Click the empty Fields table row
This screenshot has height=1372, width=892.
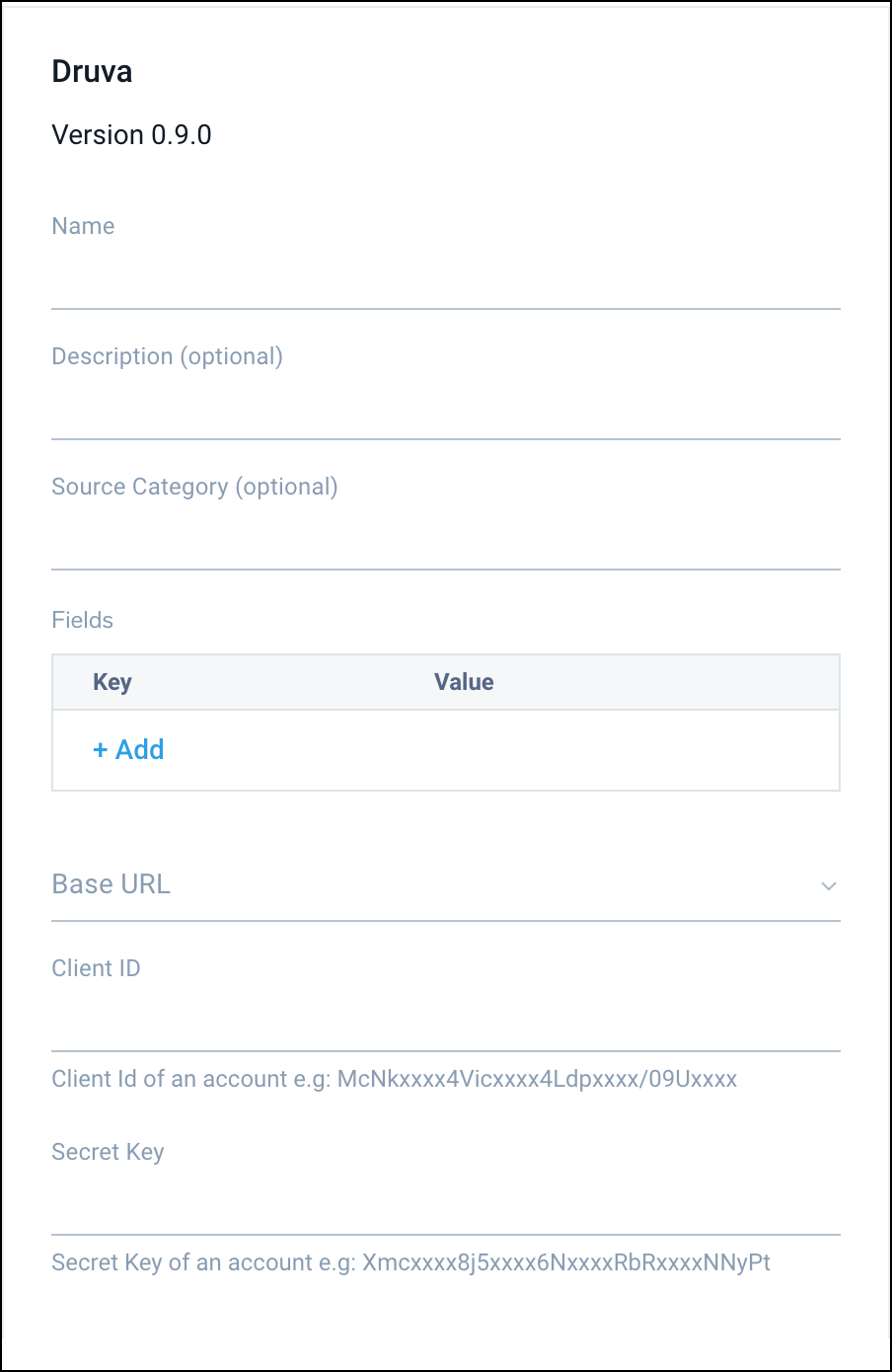tap(444, 750)
